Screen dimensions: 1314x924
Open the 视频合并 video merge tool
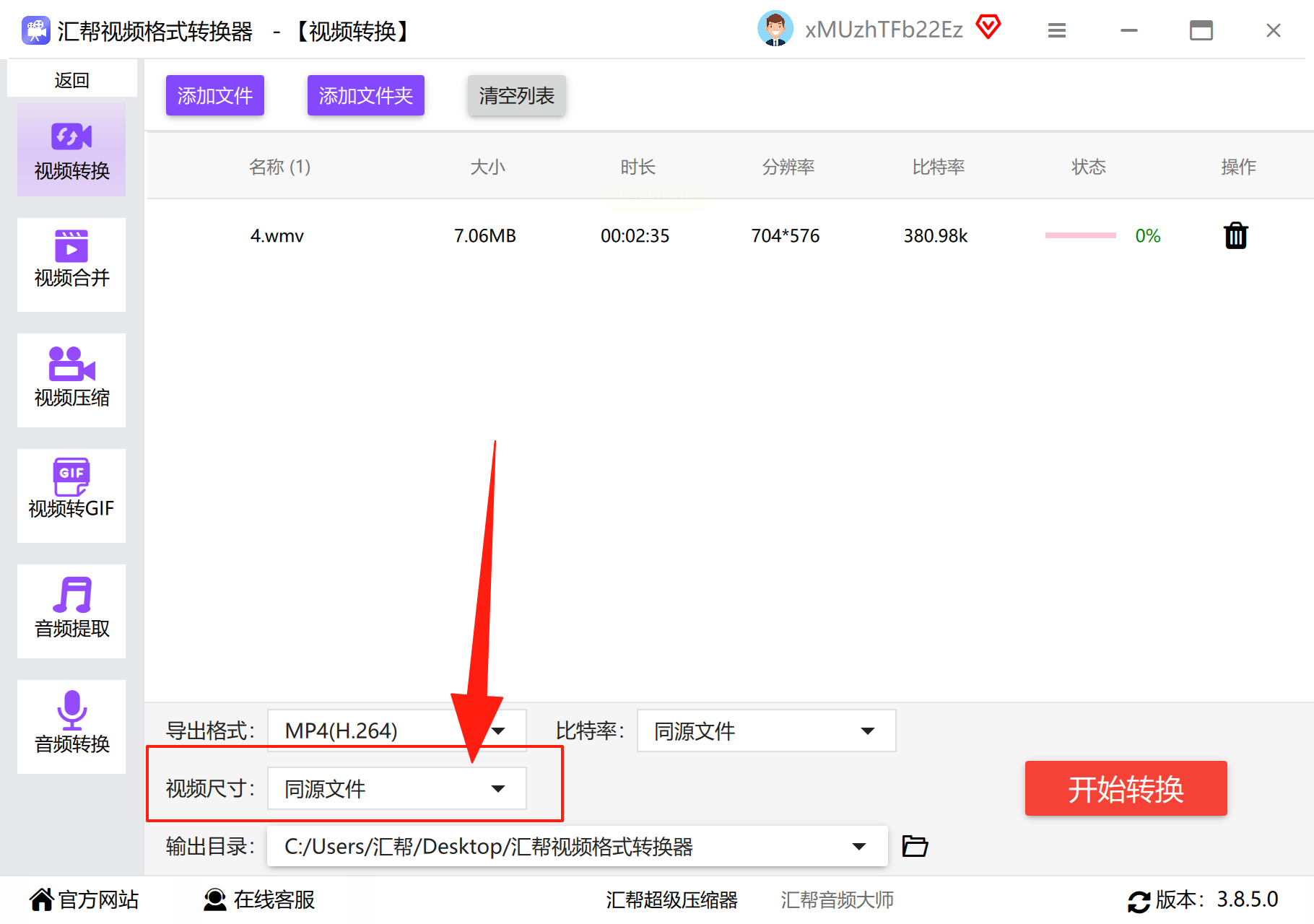coord(71,264)
